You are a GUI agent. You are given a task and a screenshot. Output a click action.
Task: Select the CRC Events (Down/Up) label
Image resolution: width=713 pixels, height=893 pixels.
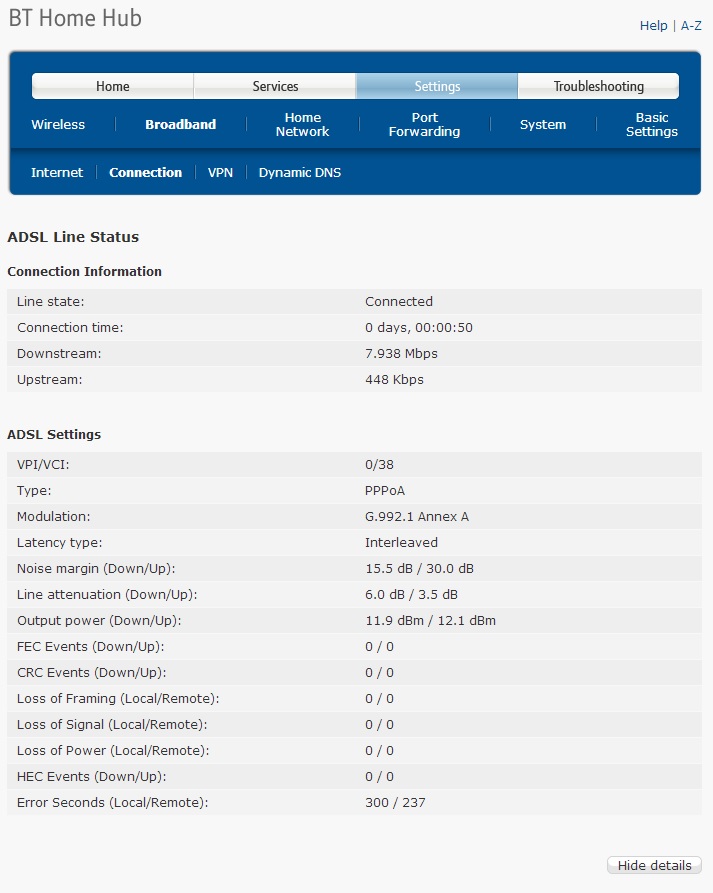point(92,673)
